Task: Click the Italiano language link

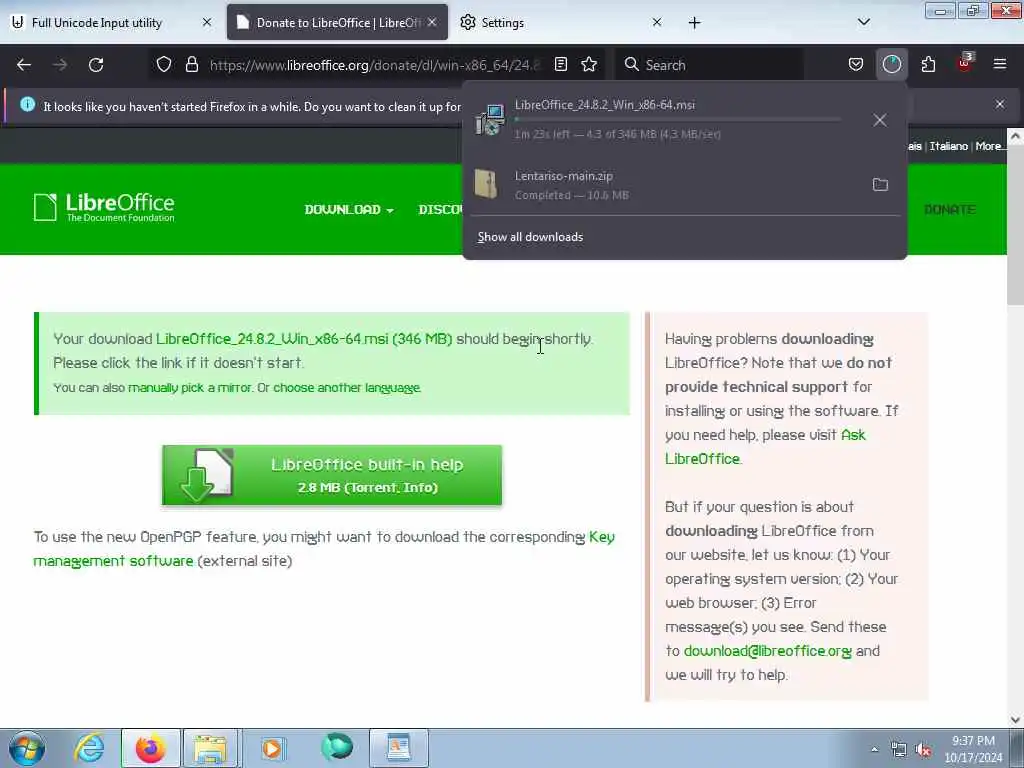Action: click(948, 146)
